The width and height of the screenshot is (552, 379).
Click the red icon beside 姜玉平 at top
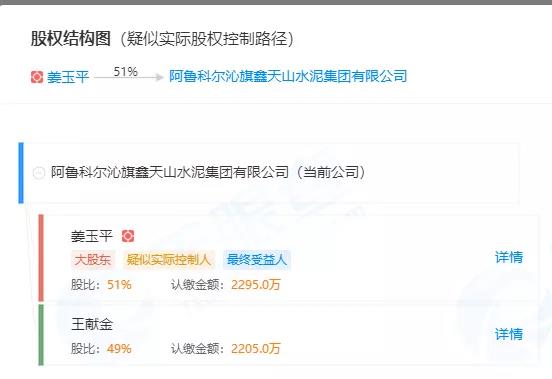click(x=37, y=77)
